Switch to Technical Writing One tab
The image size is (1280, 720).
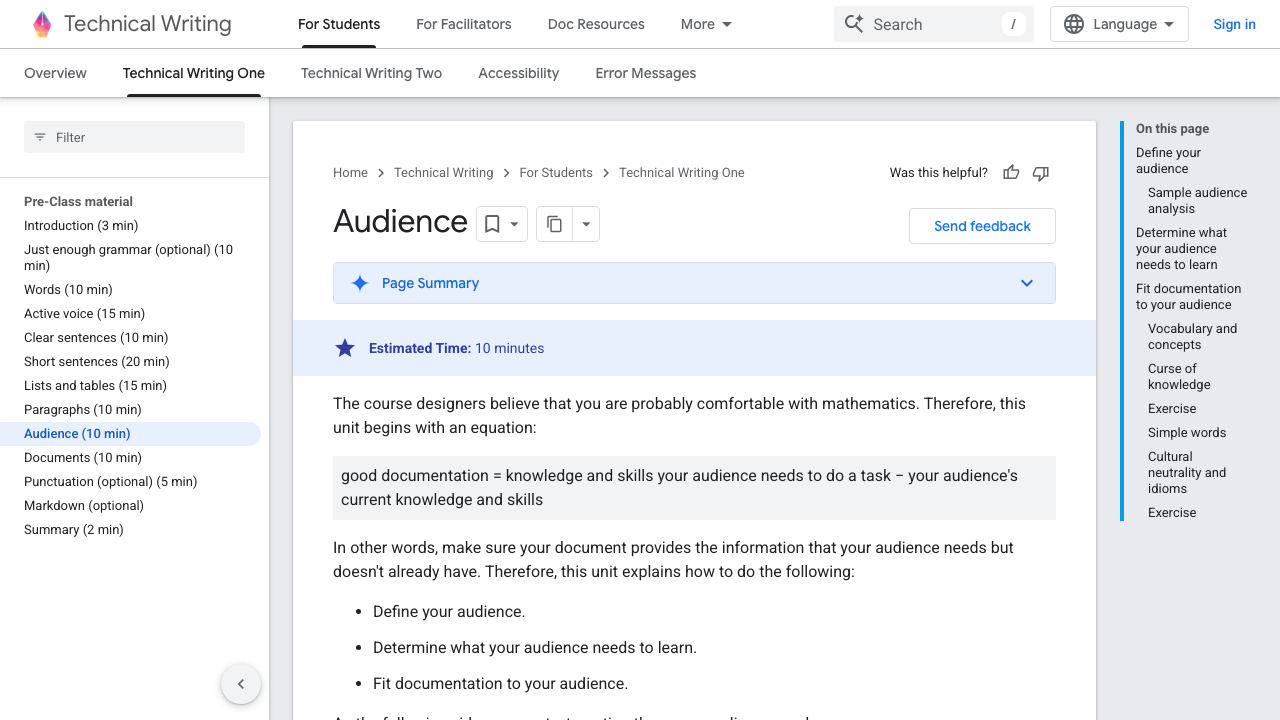click(194, 73)
